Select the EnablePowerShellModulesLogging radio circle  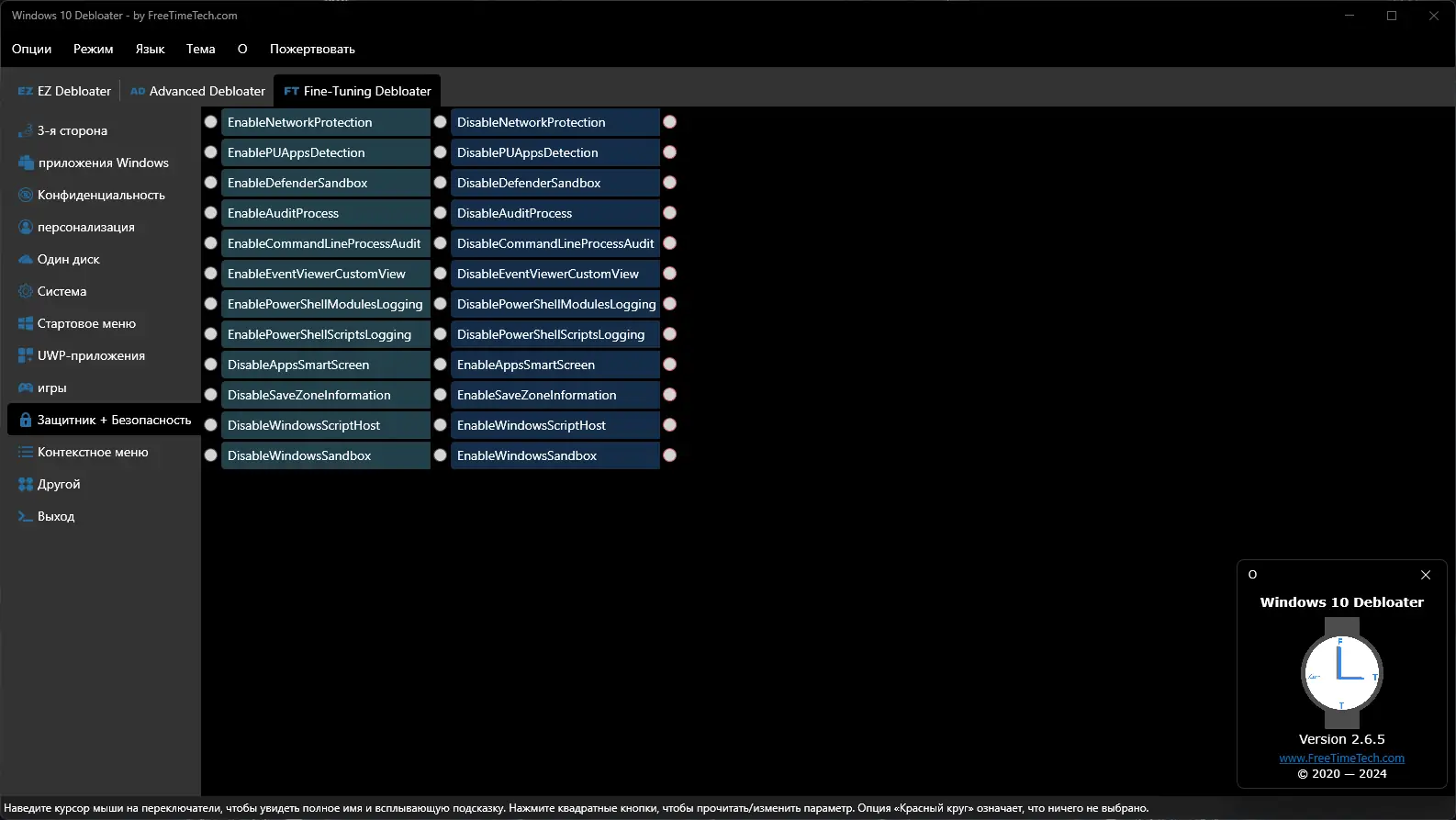211,304
